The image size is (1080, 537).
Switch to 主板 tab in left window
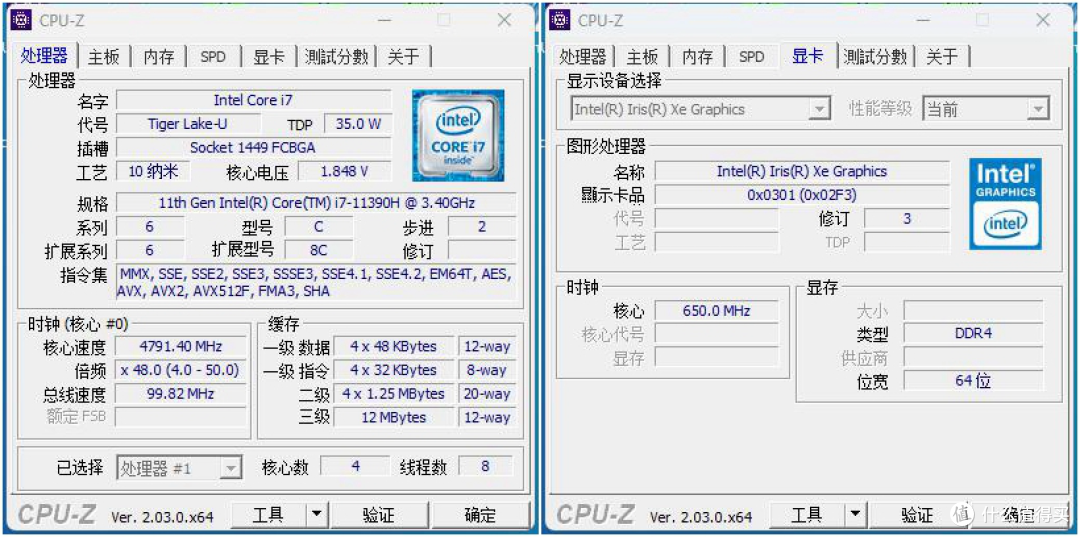(x=104, y=56)
